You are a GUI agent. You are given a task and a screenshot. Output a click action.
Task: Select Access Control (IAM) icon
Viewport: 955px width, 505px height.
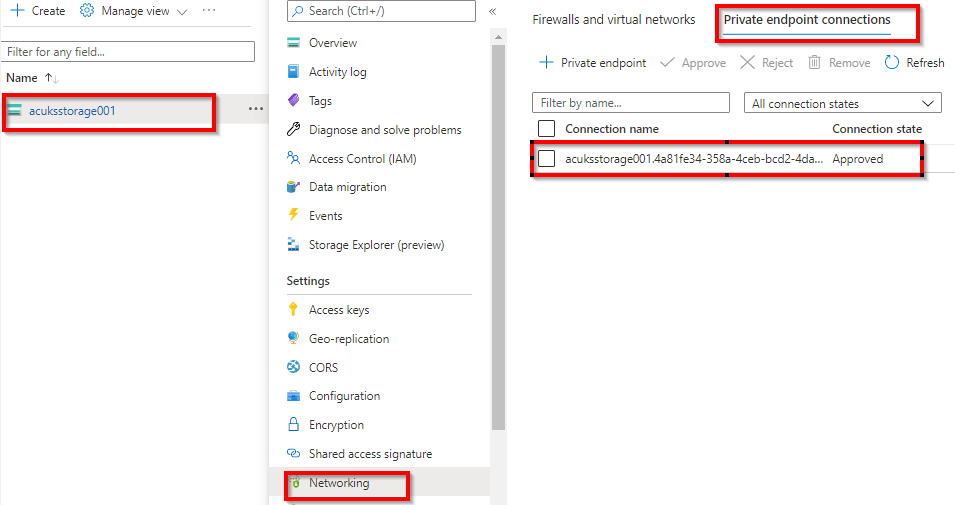point(293,158)
